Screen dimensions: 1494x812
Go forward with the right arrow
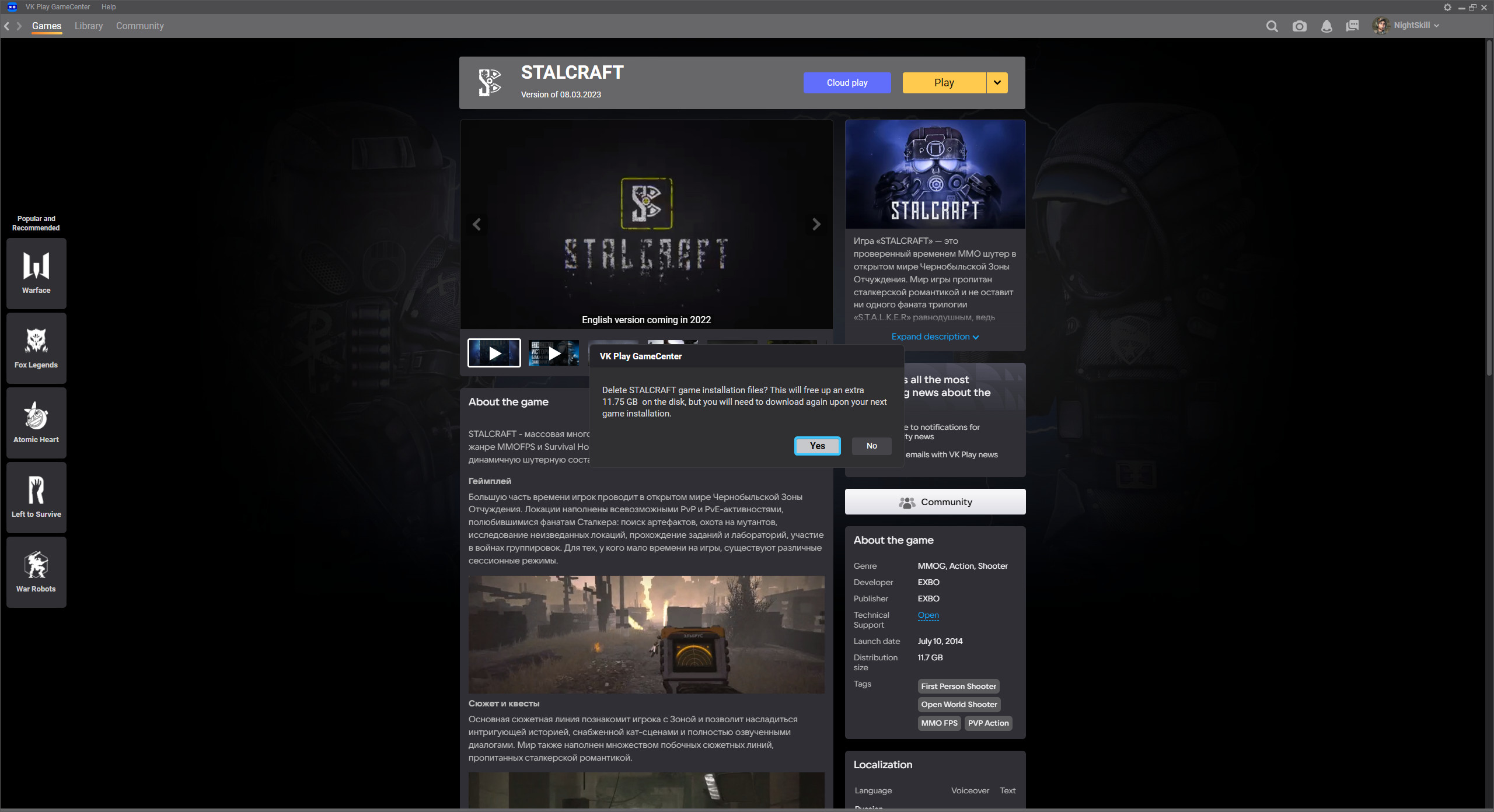[x=19, y=26]
